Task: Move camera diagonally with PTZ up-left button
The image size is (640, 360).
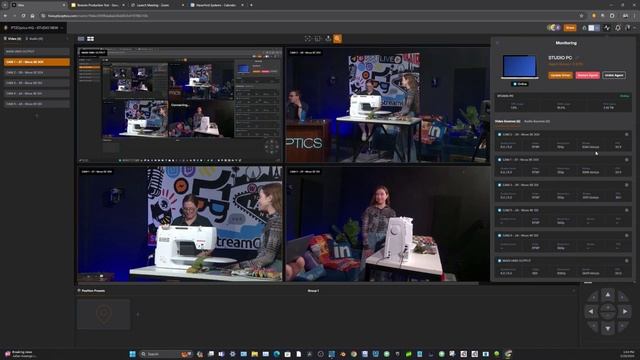Action: click(x=594, y=298)
